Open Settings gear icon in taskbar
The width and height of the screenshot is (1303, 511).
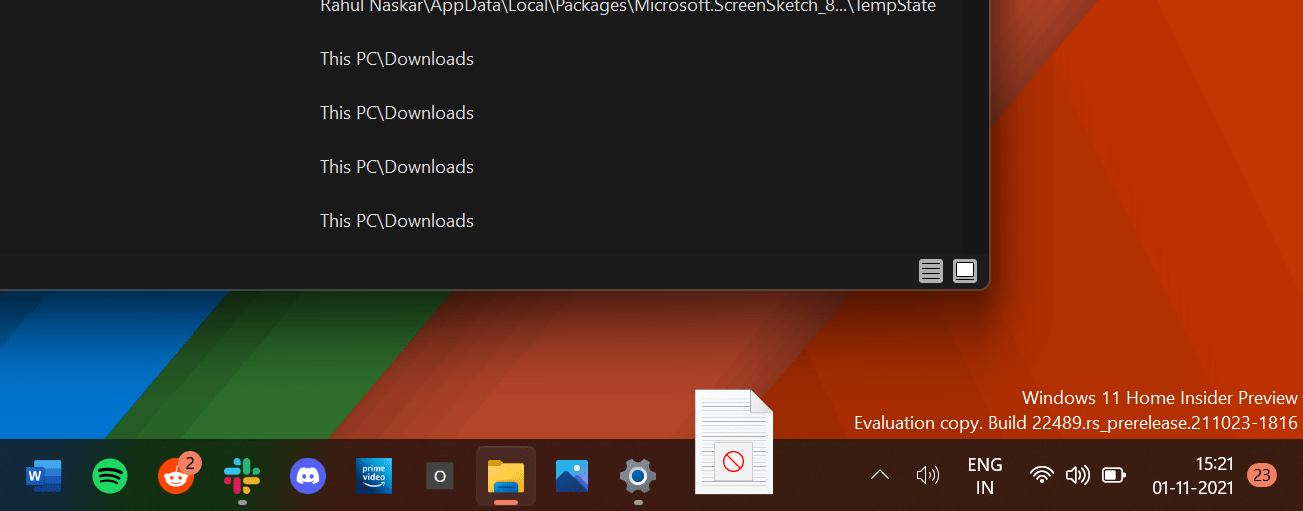(x=638, y=475)
